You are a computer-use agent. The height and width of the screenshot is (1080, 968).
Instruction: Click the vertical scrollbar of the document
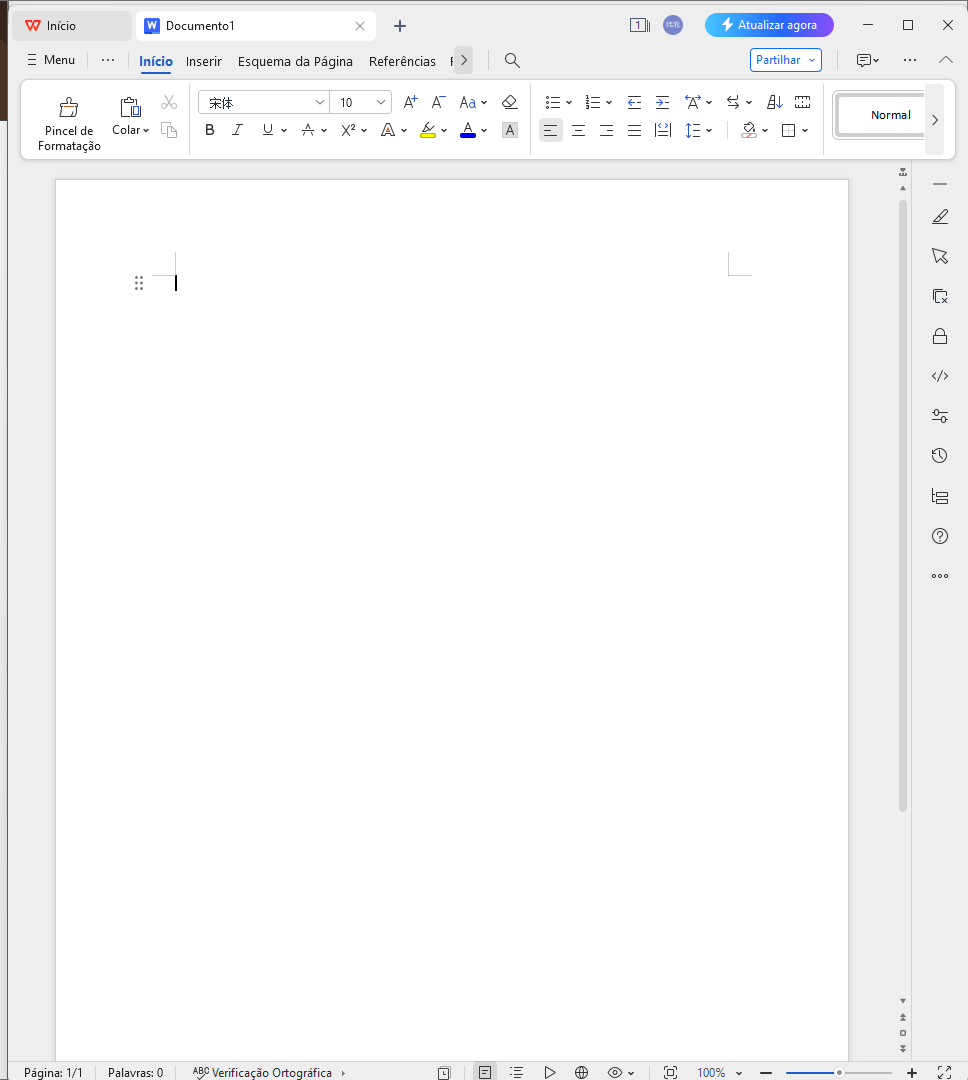coord(903,506)
